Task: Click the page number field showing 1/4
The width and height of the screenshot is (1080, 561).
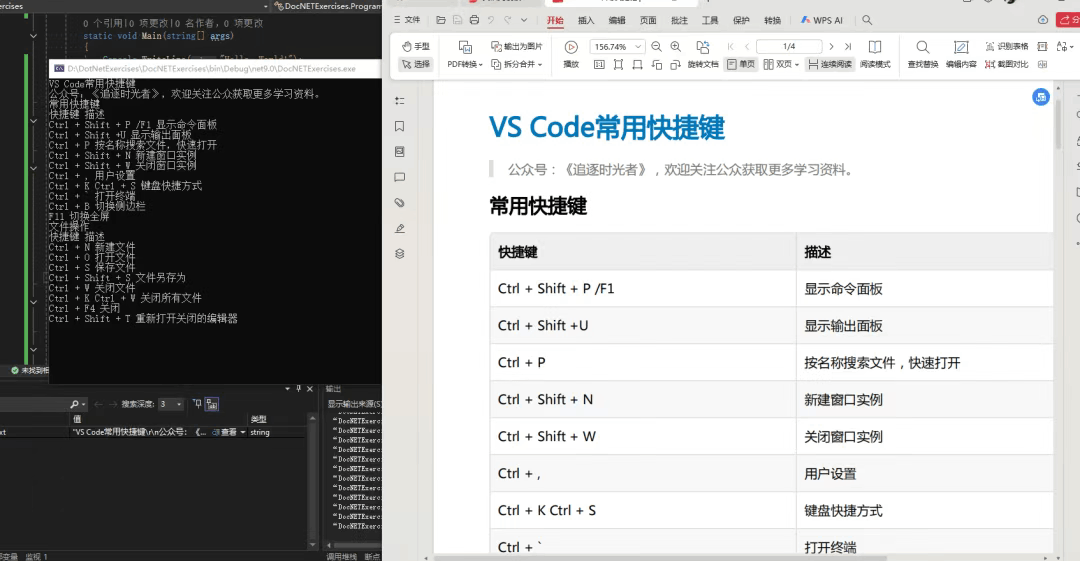Action: (789, 47)
